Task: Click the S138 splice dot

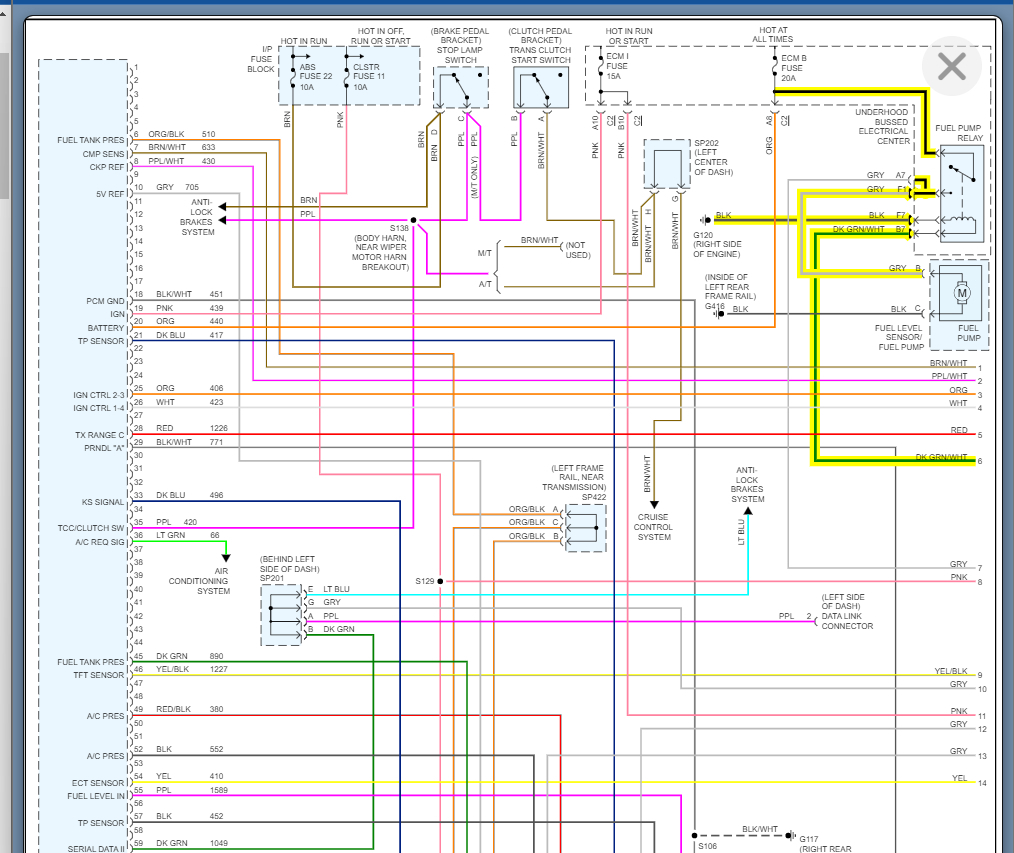Action: (x=413, y=220)
